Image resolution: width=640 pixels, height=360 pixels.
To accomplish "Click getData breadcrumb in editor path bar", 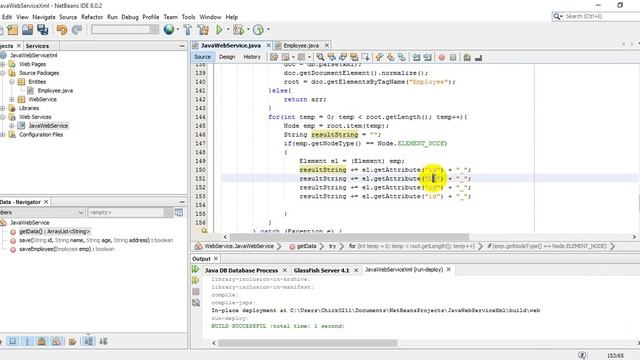I will pyautogui.click(x=306, y=246).
